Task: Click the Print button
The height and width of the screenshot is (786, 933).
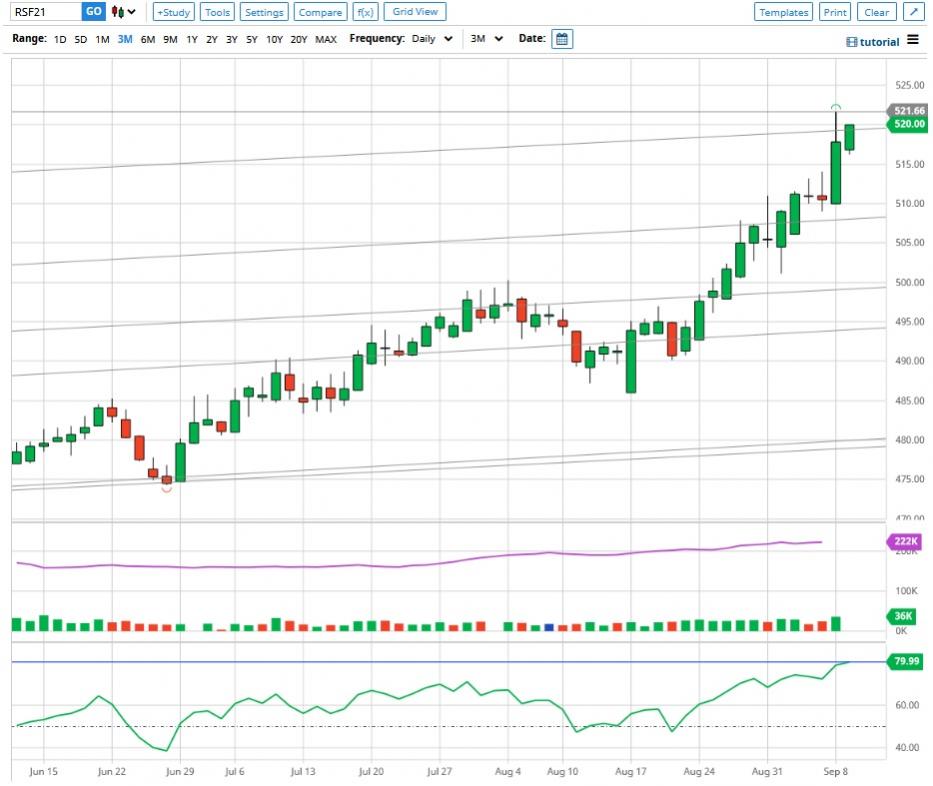Action: pyautogui.click(x=834, y=12)
